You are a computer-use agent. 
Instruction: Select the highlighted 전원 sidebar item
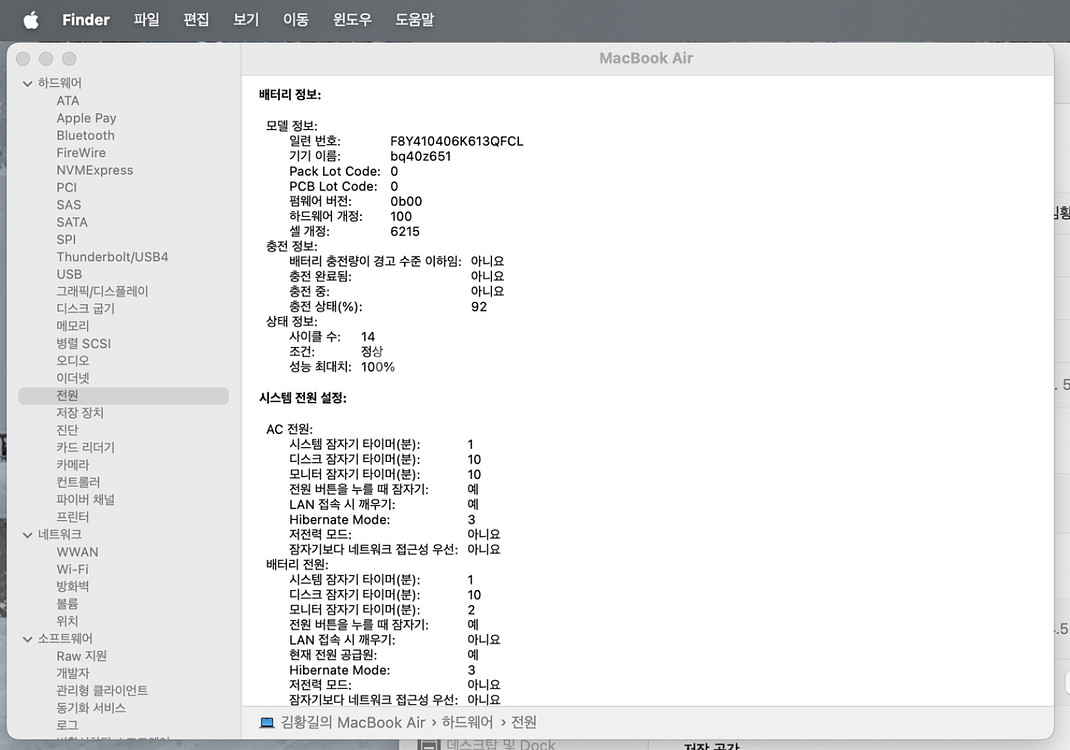124,396
